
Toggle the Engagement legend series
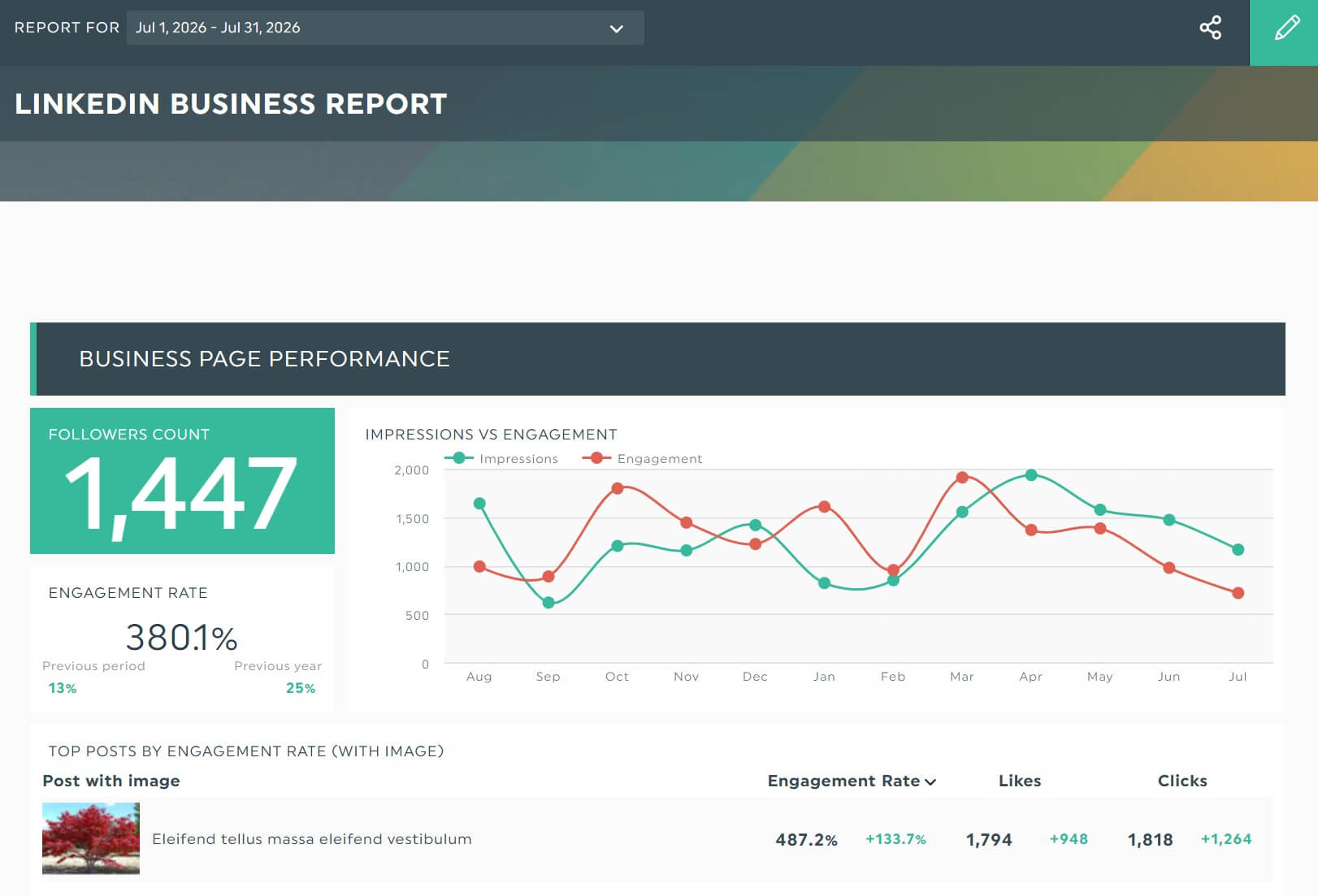(x=642, y=458)
